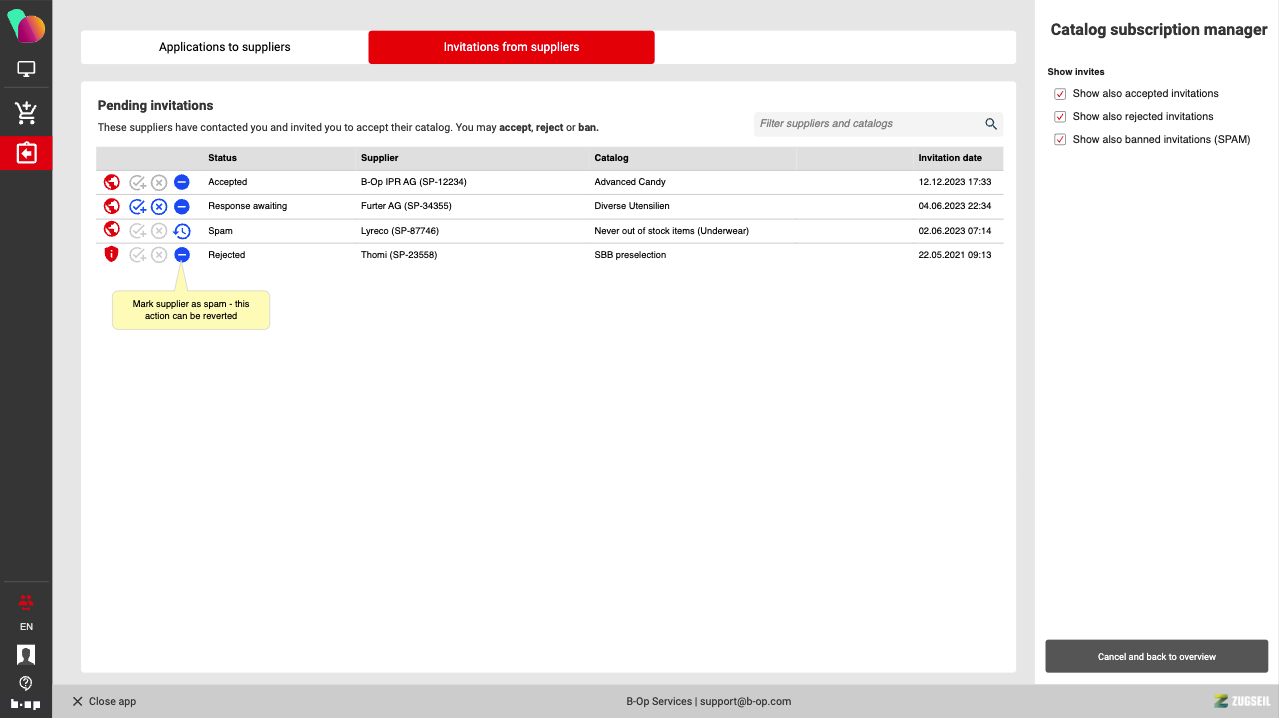1279x718 pixels.
Task: Uncheck Show also accepted invitations
Action: click(1060, 94)
